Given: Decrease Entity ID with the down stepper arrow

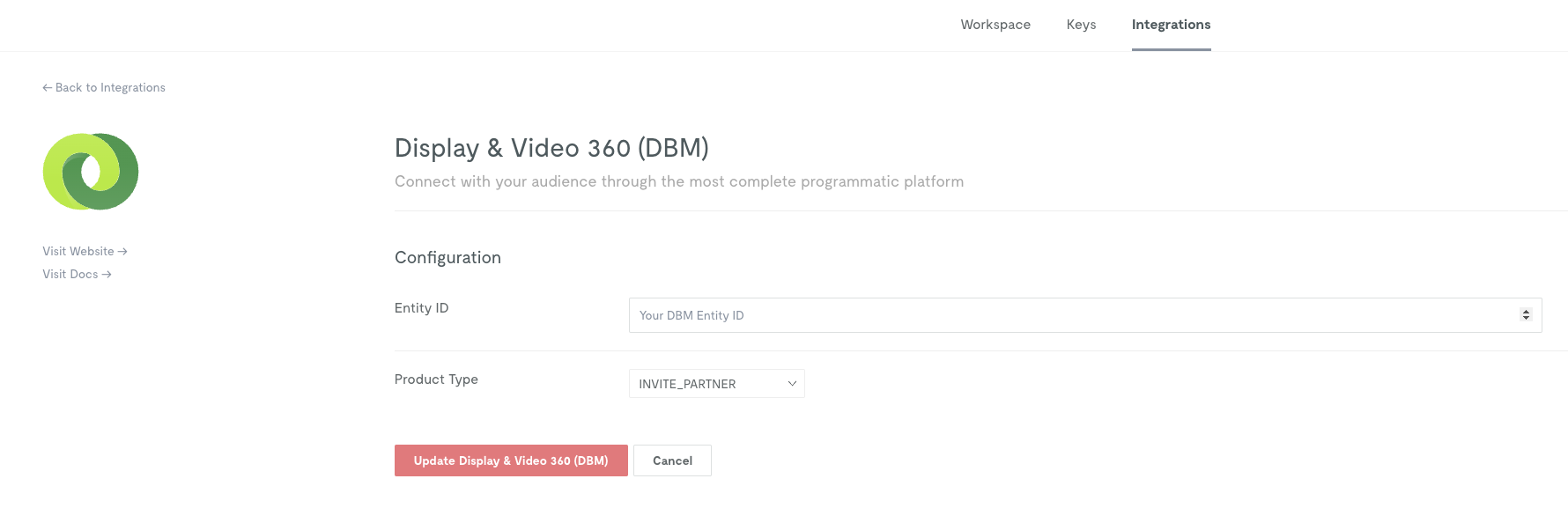Looking at the screenshot, I should (x=1526, y=318).
